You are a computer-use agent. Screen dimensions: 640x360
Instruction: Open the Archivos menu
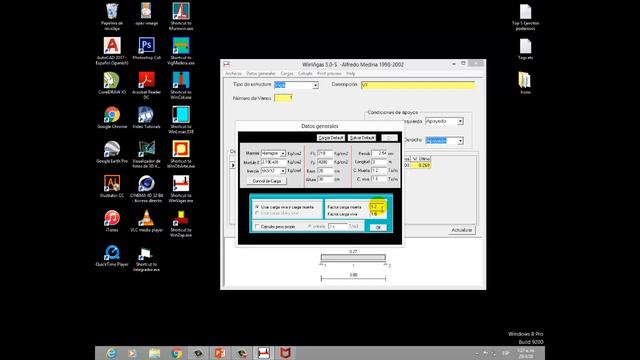tap(233, 73)
